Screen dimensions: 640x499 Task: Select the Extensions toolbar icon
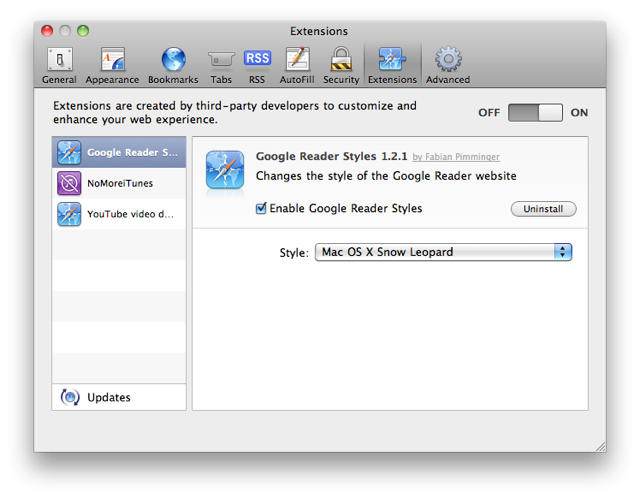(x=392, y=65)
